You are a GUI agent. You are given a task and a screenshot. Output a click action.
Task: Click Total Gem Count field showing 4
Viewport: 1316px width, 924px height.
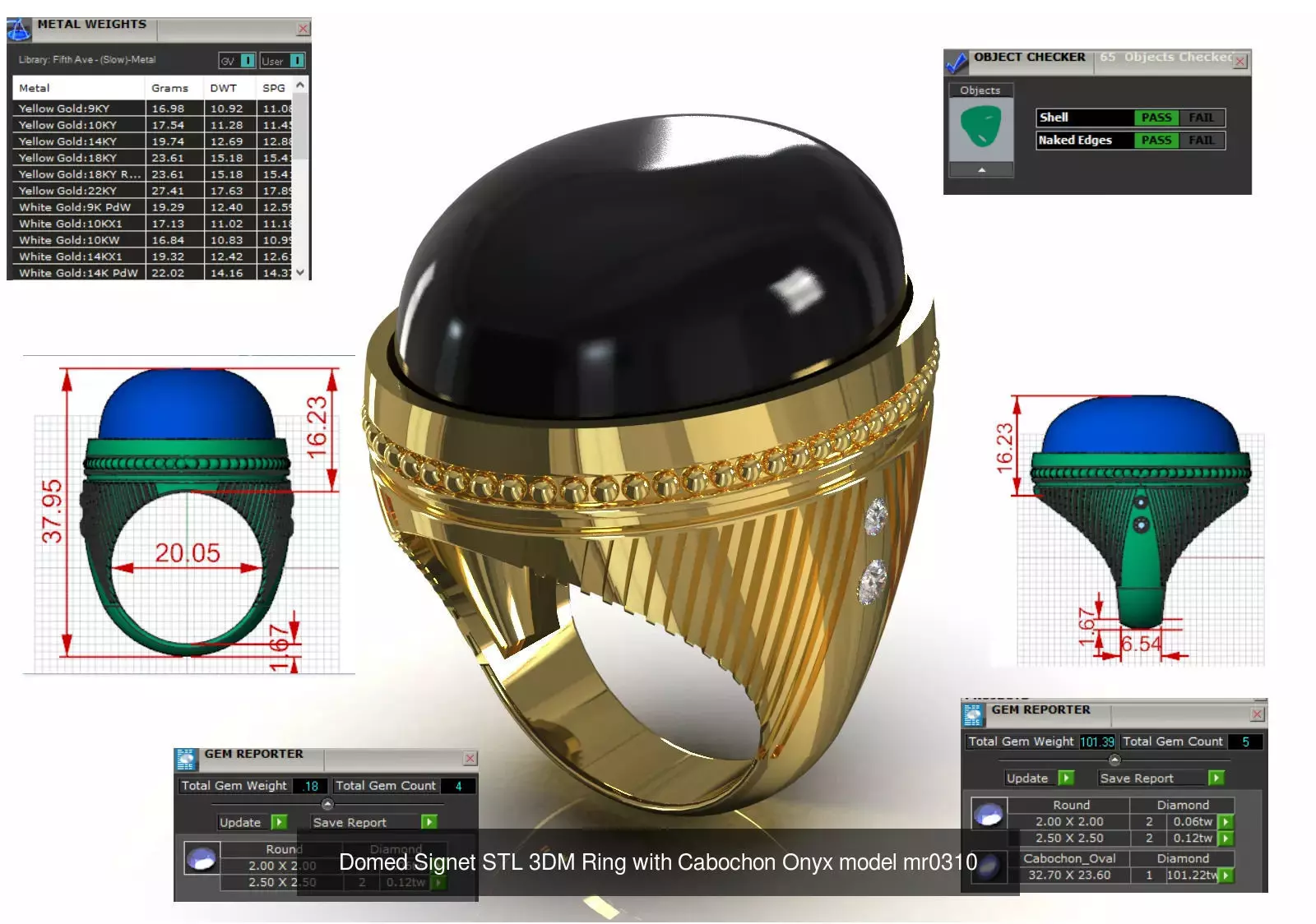(x=458, y=786)
